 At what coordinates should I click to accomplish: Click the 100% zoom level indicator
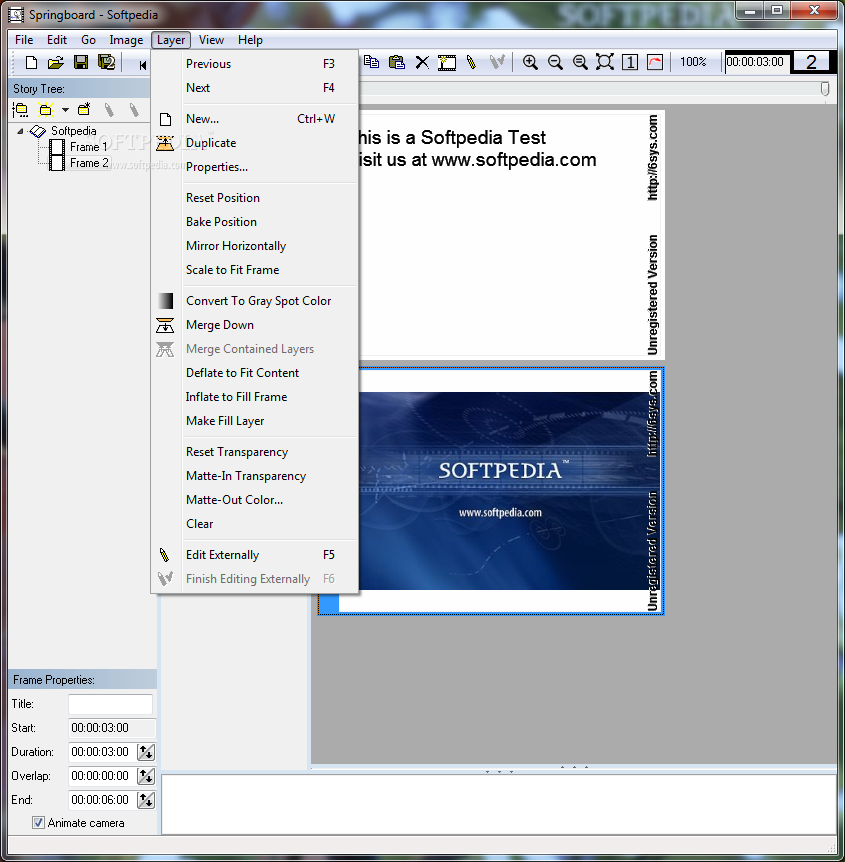point(693,62)
